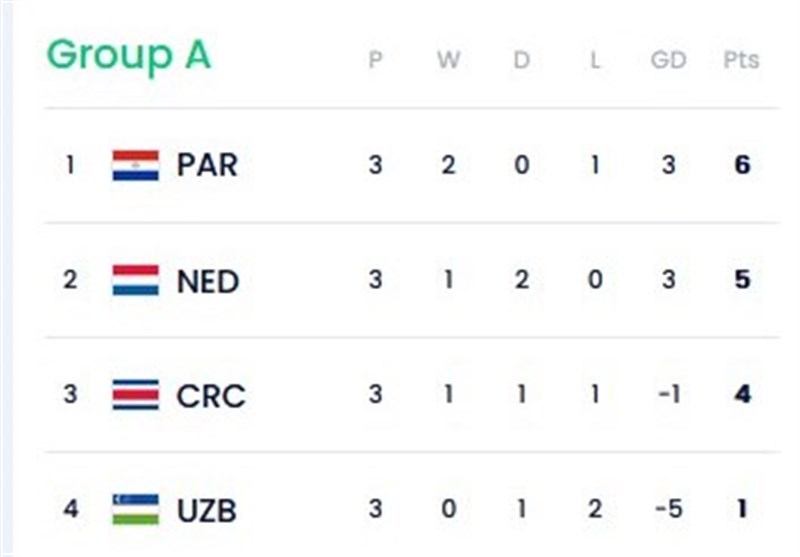Click the D column header
The image size is (800, 557).
pyautogui.click(x=521, y=60)
